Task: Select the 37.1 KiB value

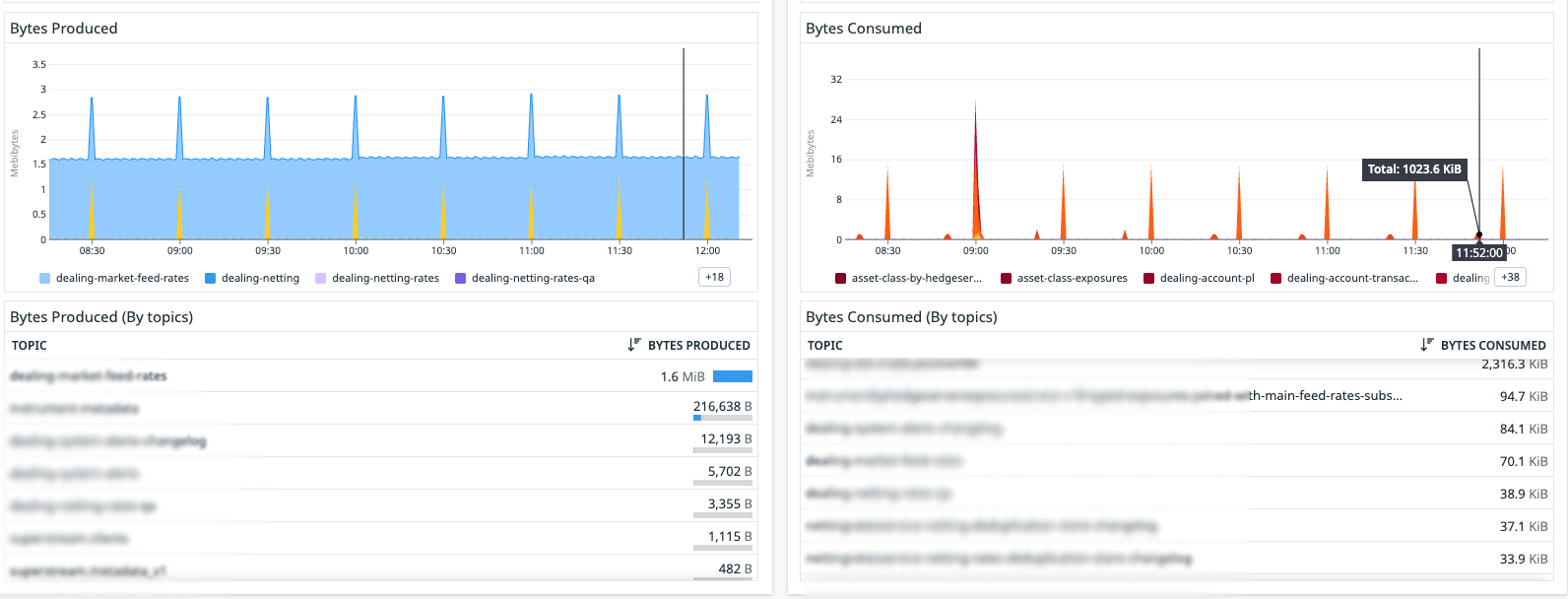Action: tap(1524, 526)
